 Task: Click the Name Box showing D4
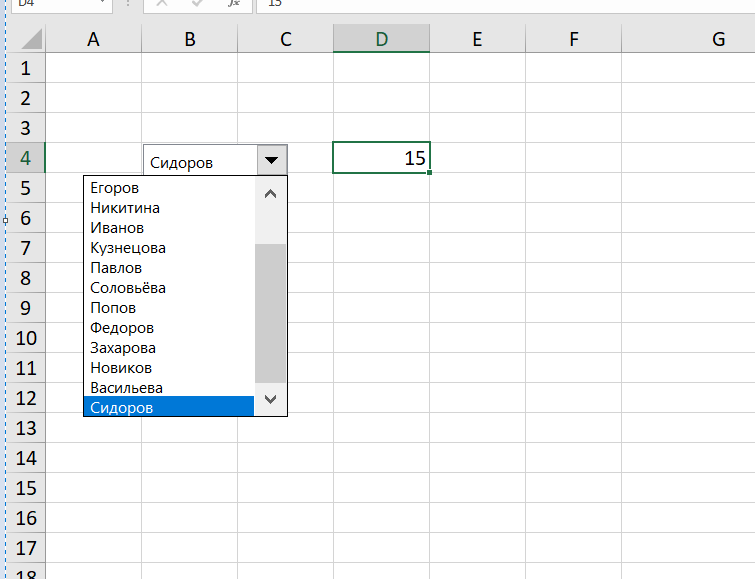coord(62,5)
